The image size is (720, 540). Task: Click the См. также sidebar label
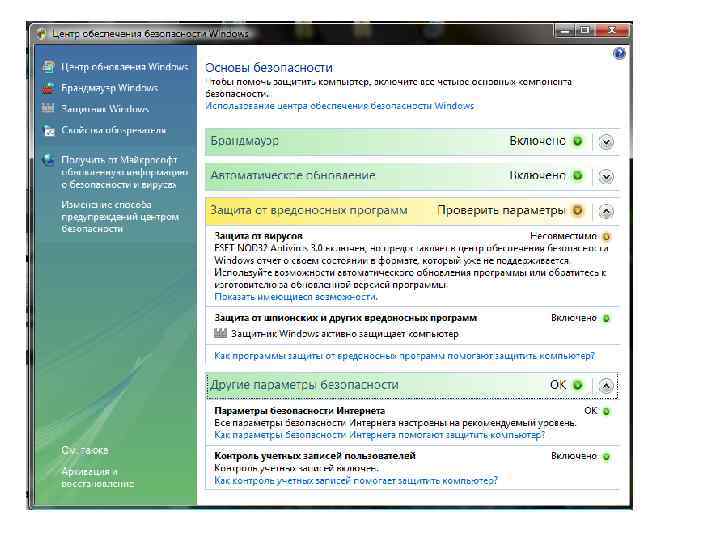coord(85,450)
